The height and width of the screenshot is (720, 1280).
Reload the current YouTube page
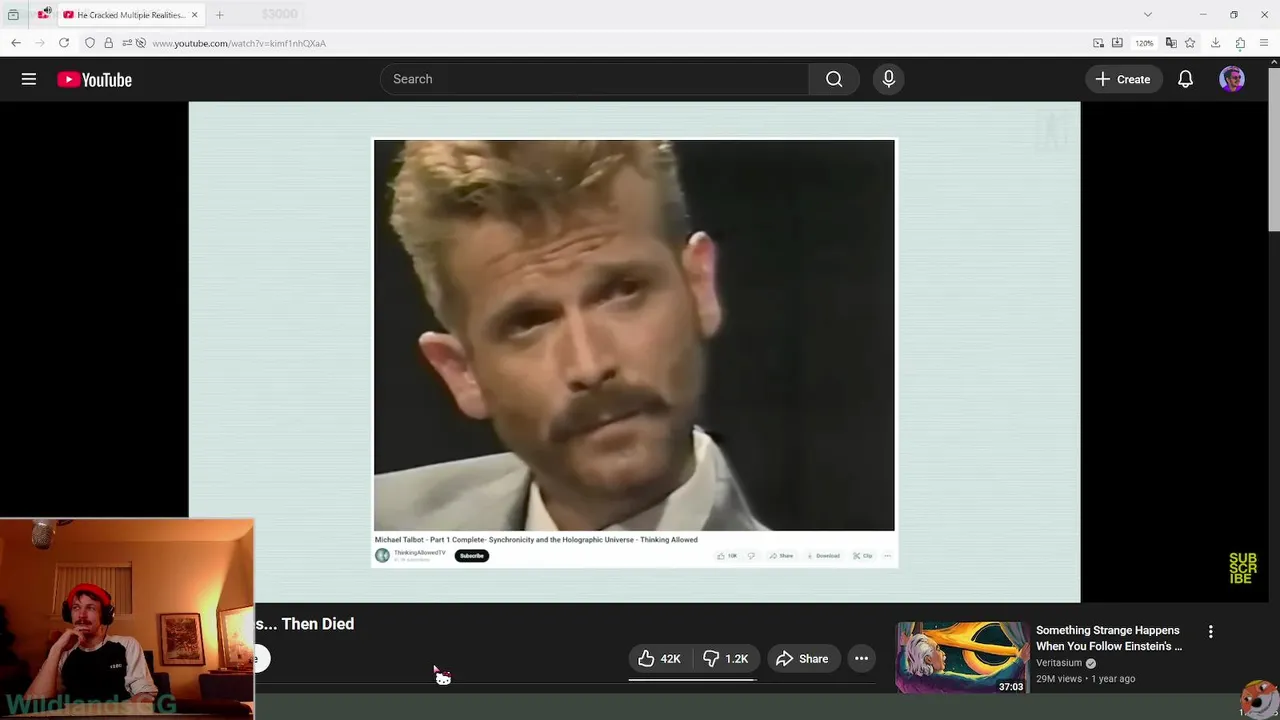point(64,43)
